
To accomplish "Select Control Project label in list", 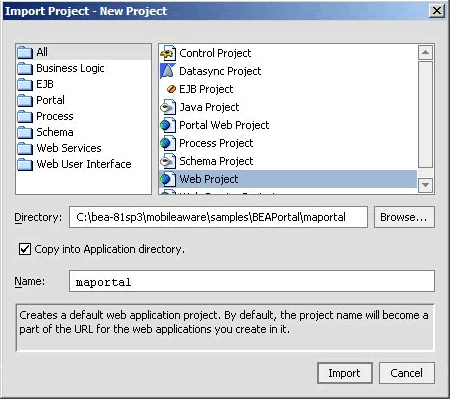I will [x=215, y=53].
